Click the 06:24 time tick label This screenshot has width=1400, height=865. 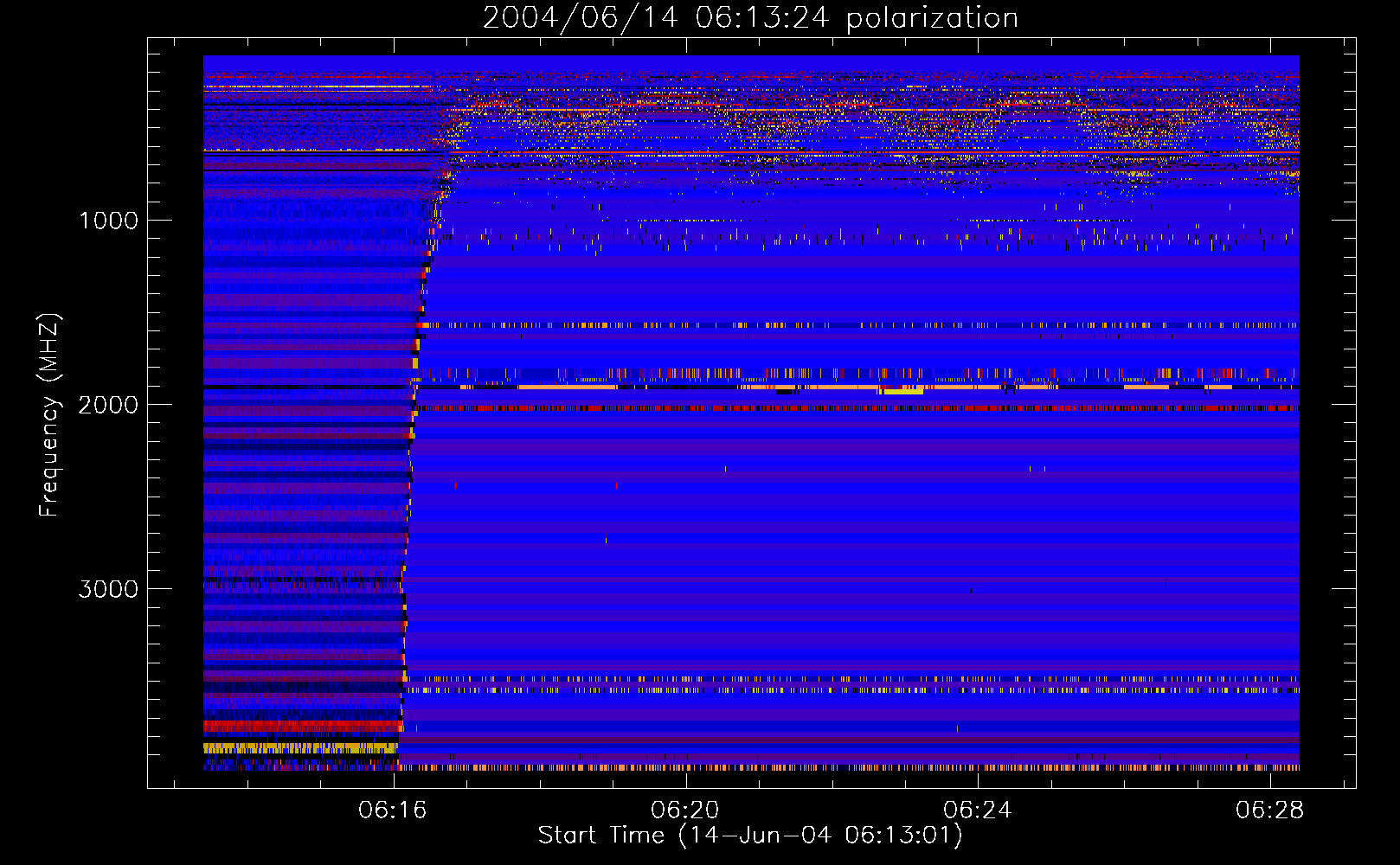pos(978,811)
